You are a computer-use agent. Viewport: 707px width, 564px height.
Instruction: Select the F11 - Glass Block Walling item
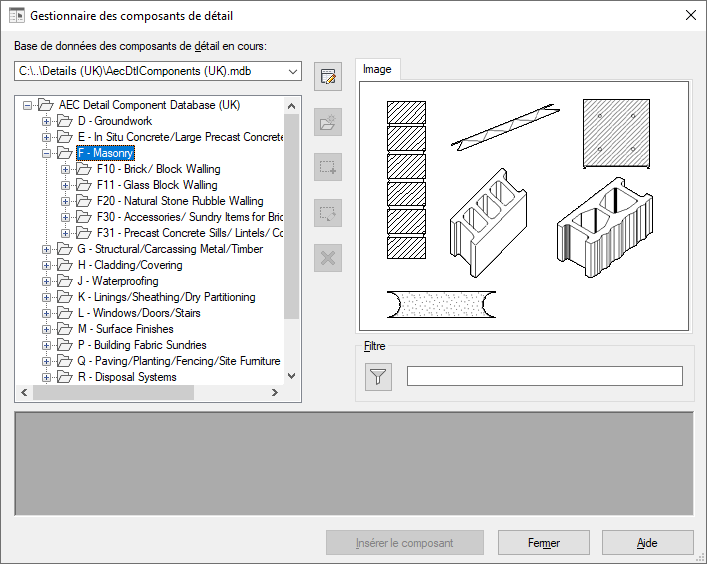157,185
